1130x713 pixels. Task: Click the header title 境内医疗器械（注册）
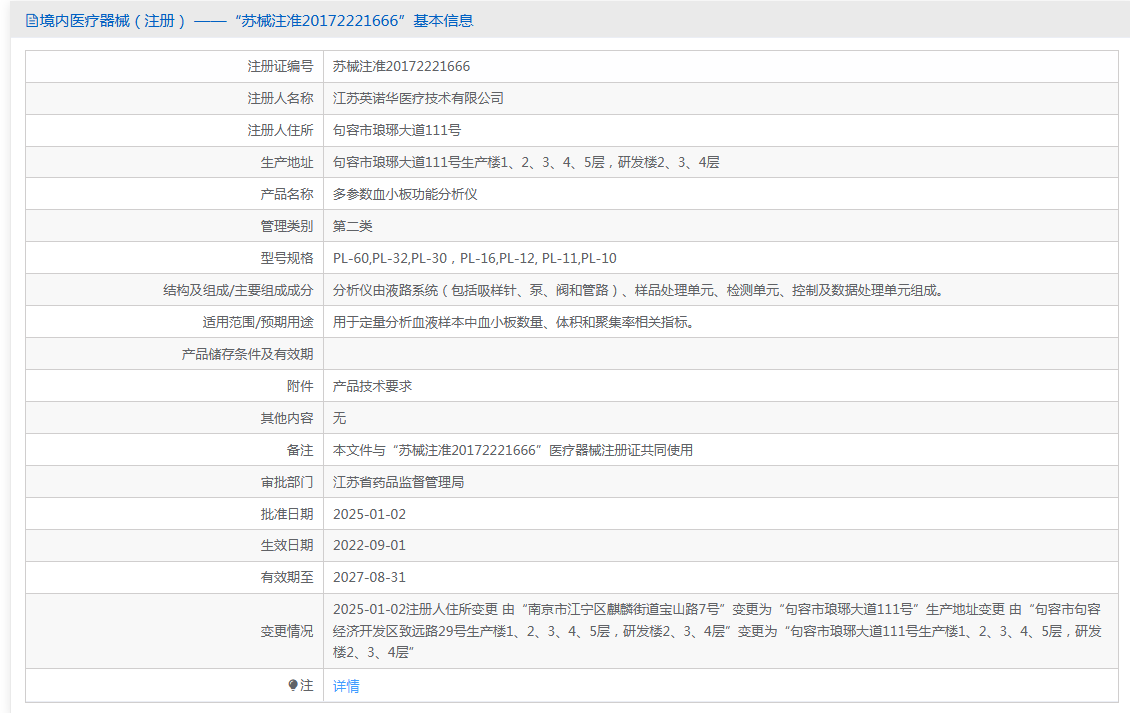113,21
